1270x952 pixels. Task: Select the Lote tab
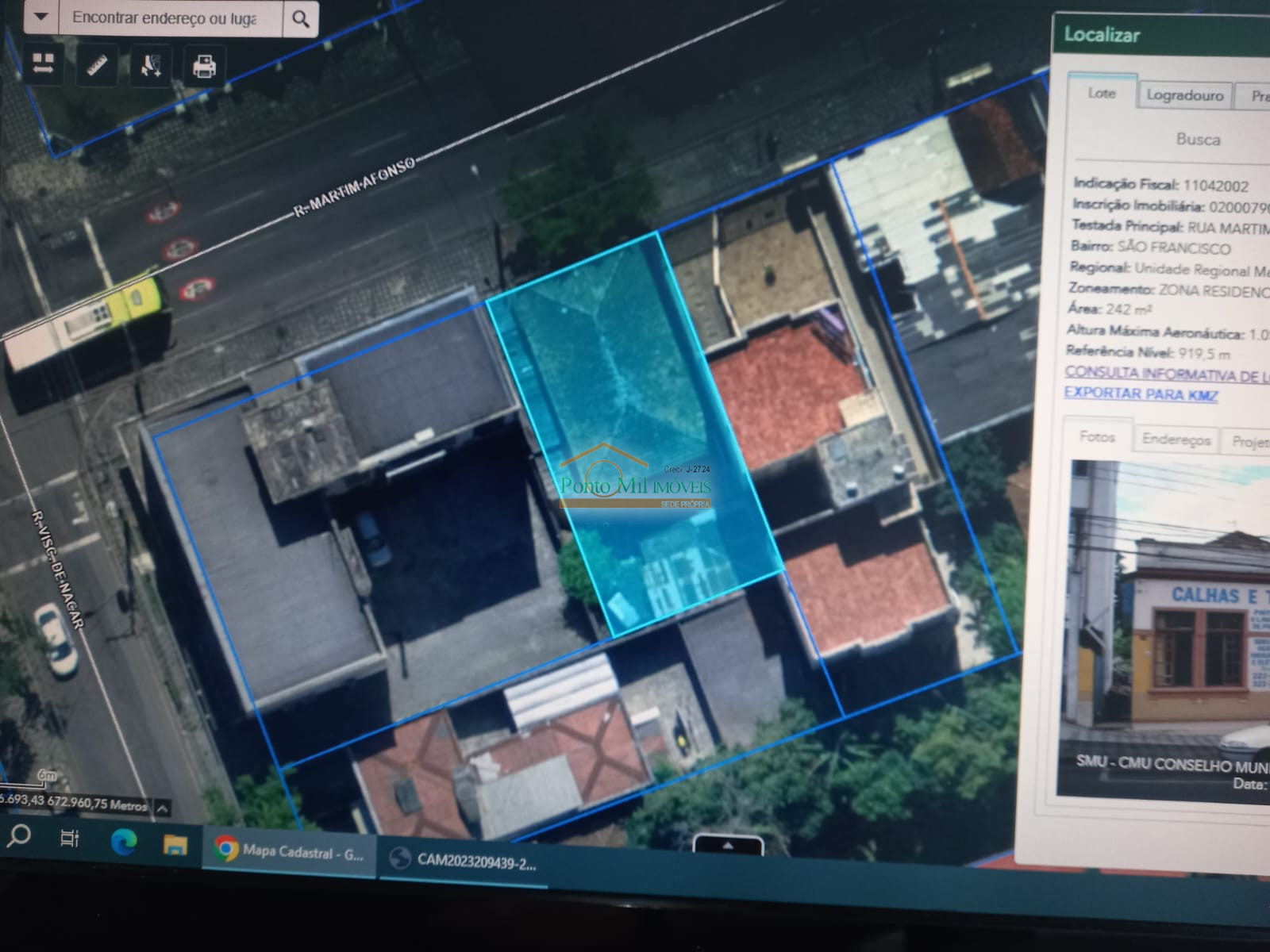tap(1102, 94)
